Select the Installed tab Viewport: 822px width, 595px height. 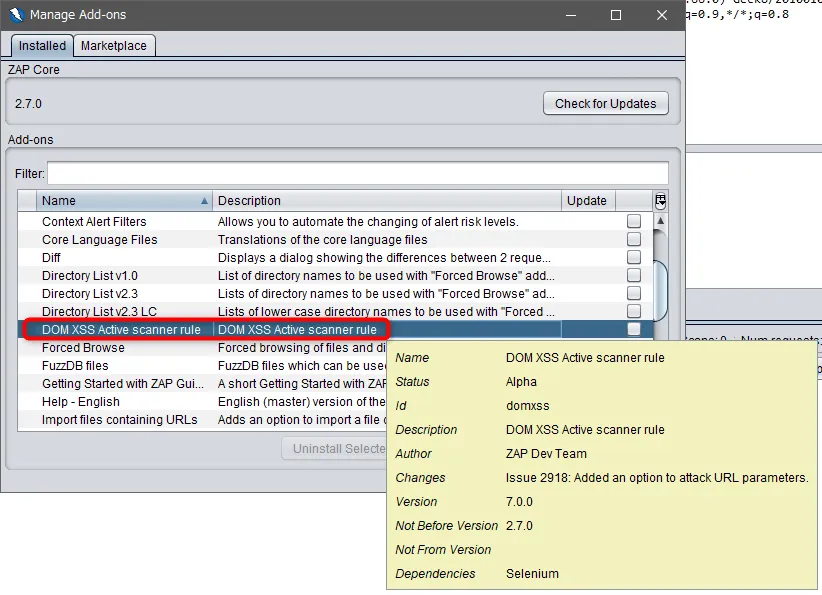point(42,46)
